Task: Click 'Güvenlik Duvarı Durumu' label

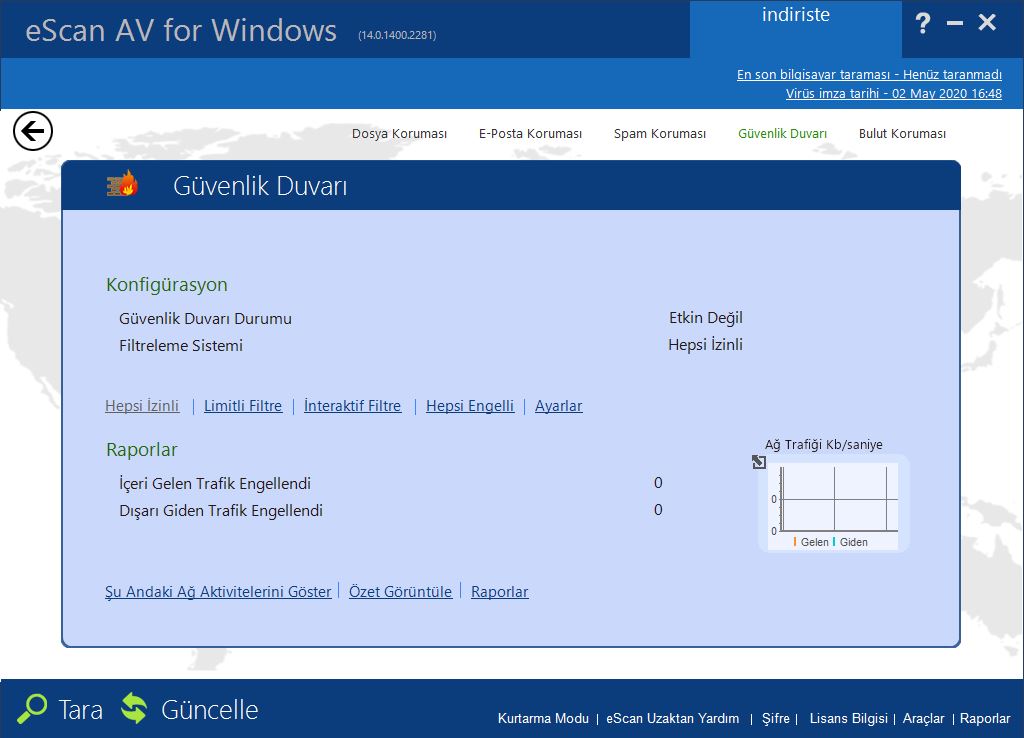Action: click(205, 319)
